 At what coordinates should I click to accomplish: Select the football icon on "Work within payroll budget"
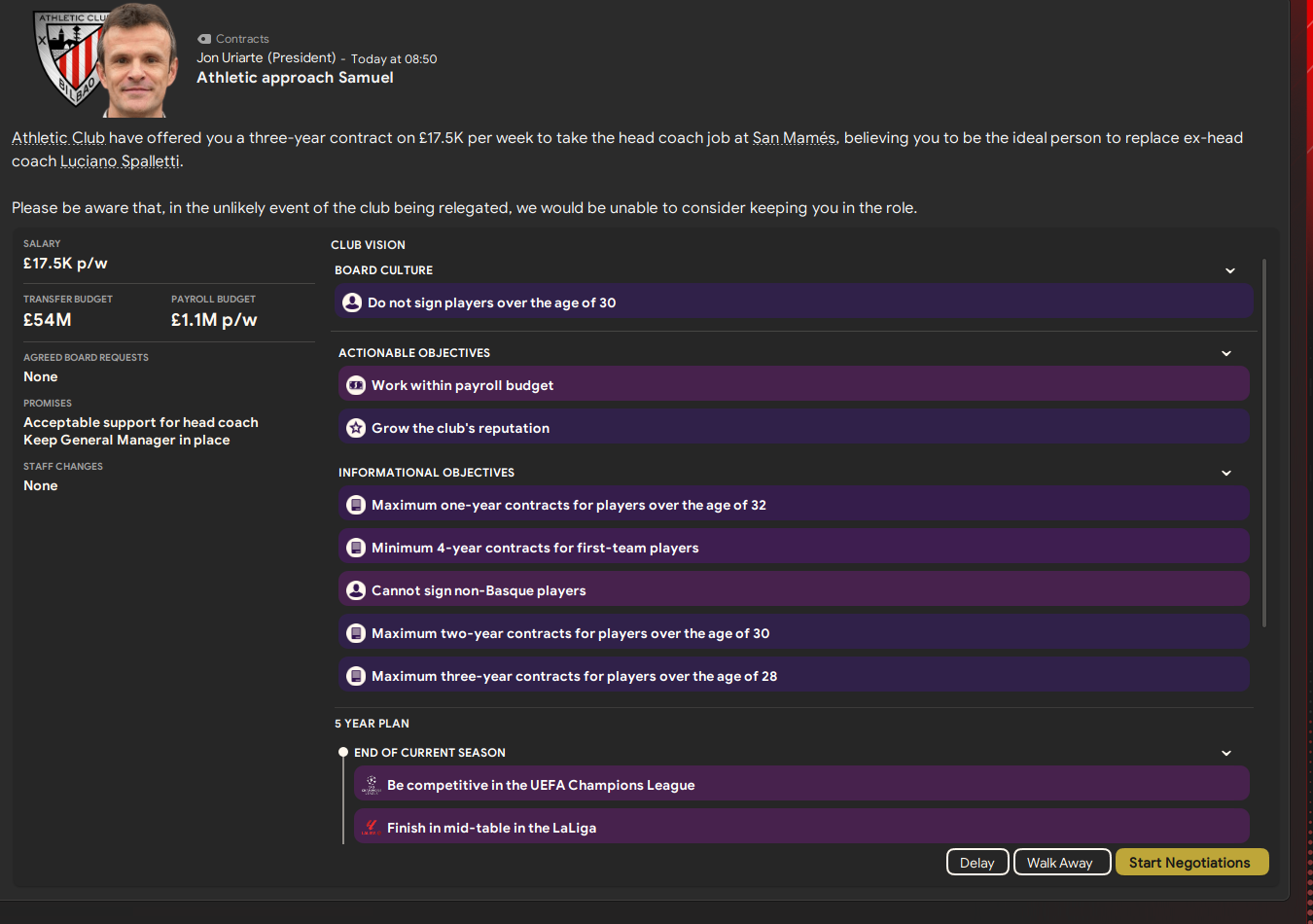tap(355, 384)
